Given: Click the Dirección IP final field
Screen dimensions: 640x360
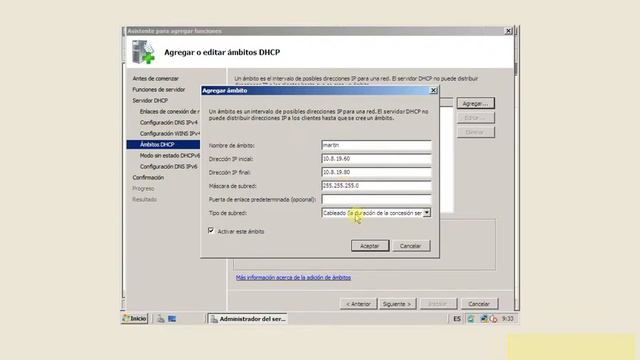Looking at the screenshot, I should 376,172.
